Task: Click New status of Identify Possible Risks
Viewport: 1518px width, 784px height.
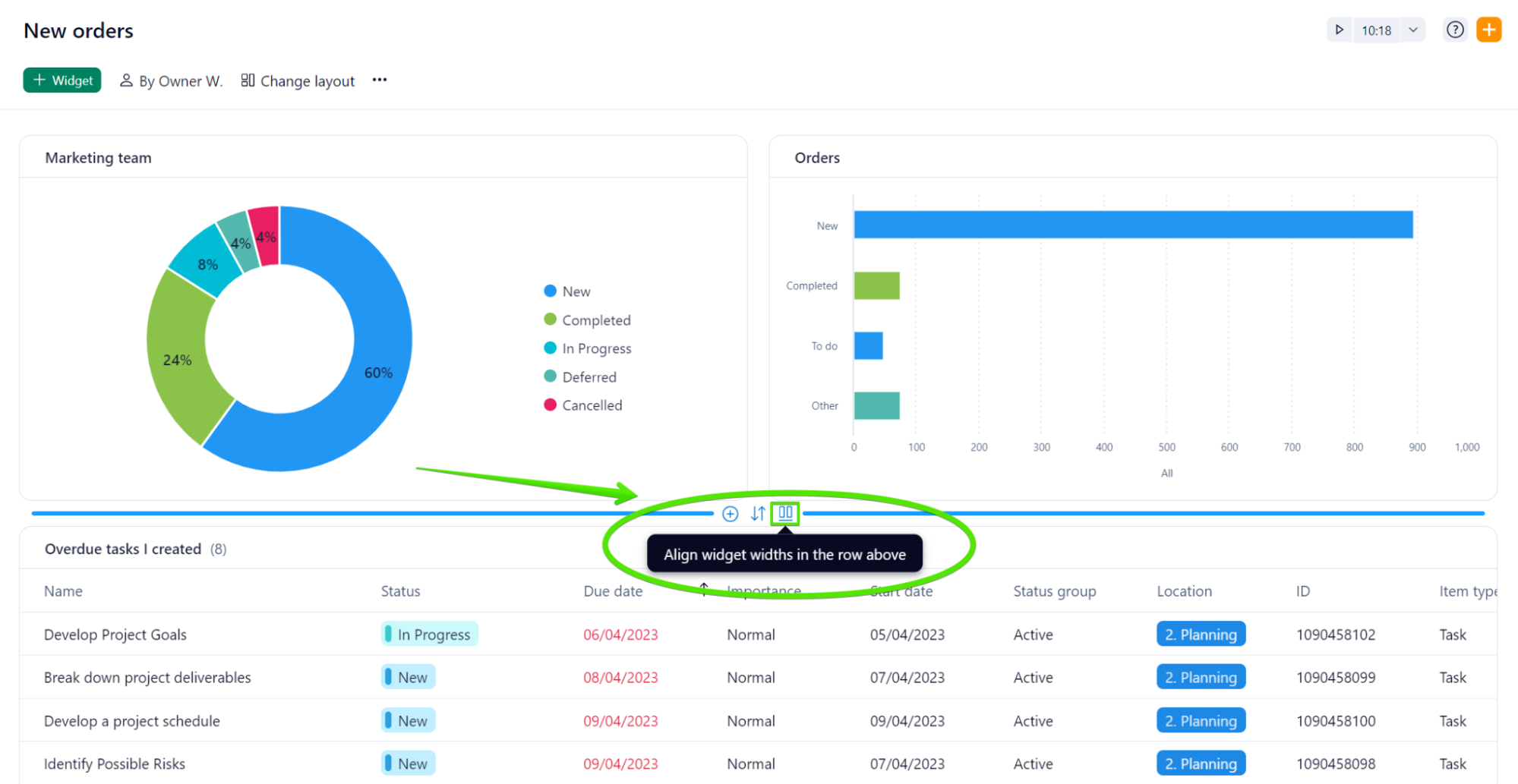Action: [408, 764]
